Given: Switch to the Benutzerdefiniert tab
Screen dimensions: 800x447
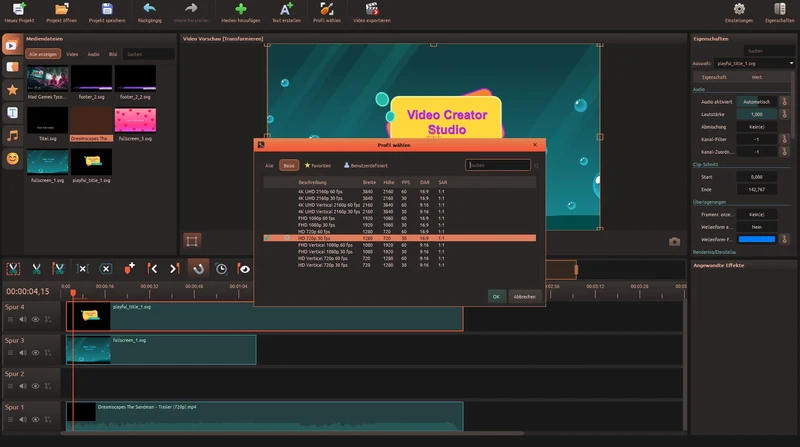Looking at the screenshot, I should 366,165.
